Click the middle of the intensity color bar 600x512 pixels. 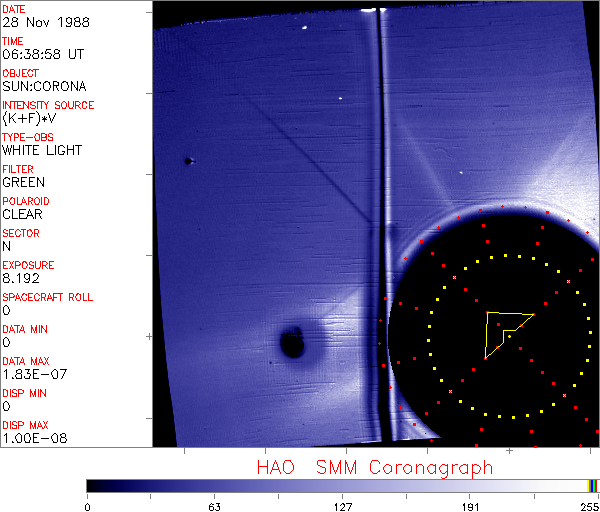point(342,485)
